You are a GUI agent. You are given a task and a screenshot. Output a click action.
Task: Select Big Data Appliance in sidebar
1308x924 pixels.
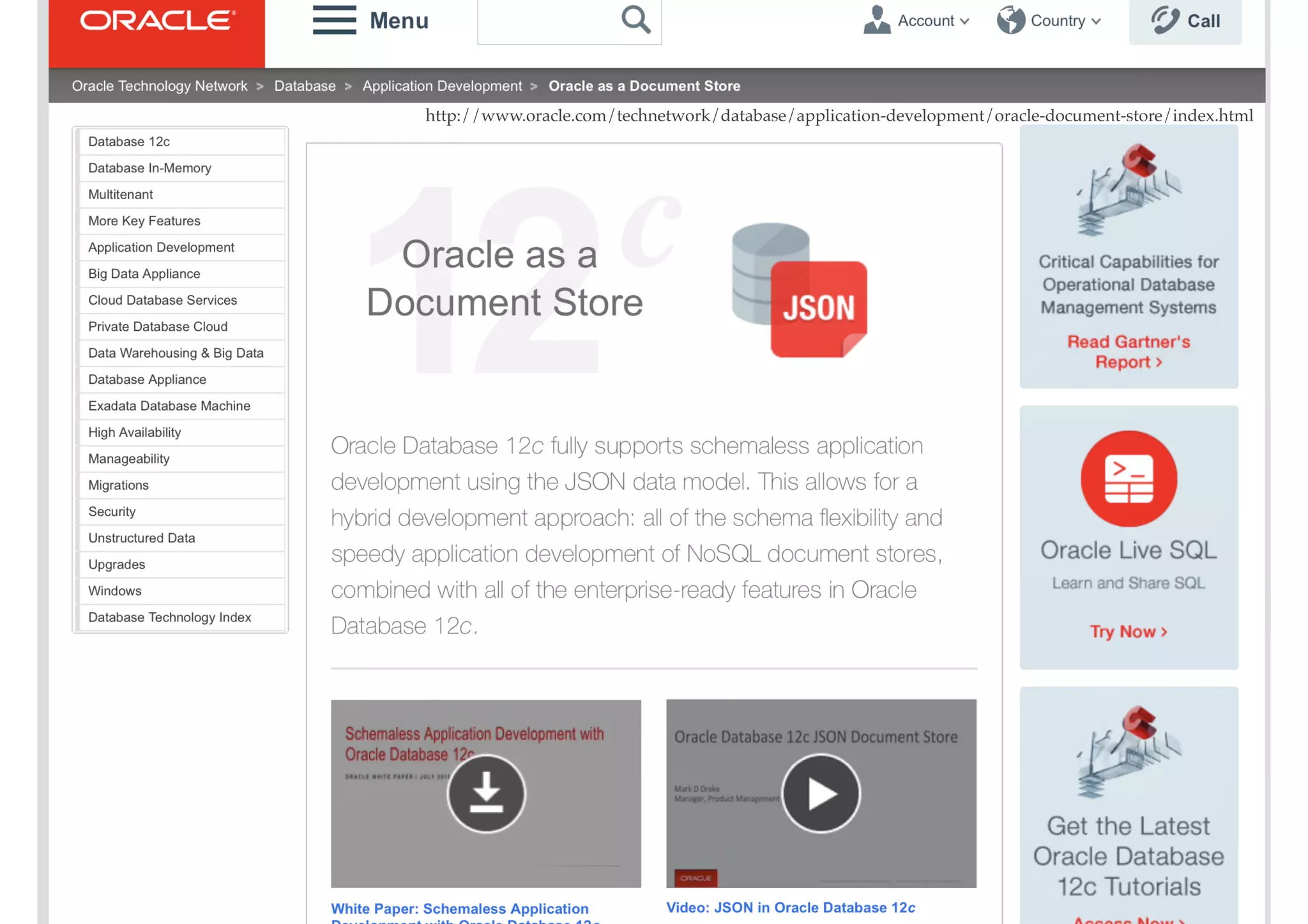coord(181,273)
